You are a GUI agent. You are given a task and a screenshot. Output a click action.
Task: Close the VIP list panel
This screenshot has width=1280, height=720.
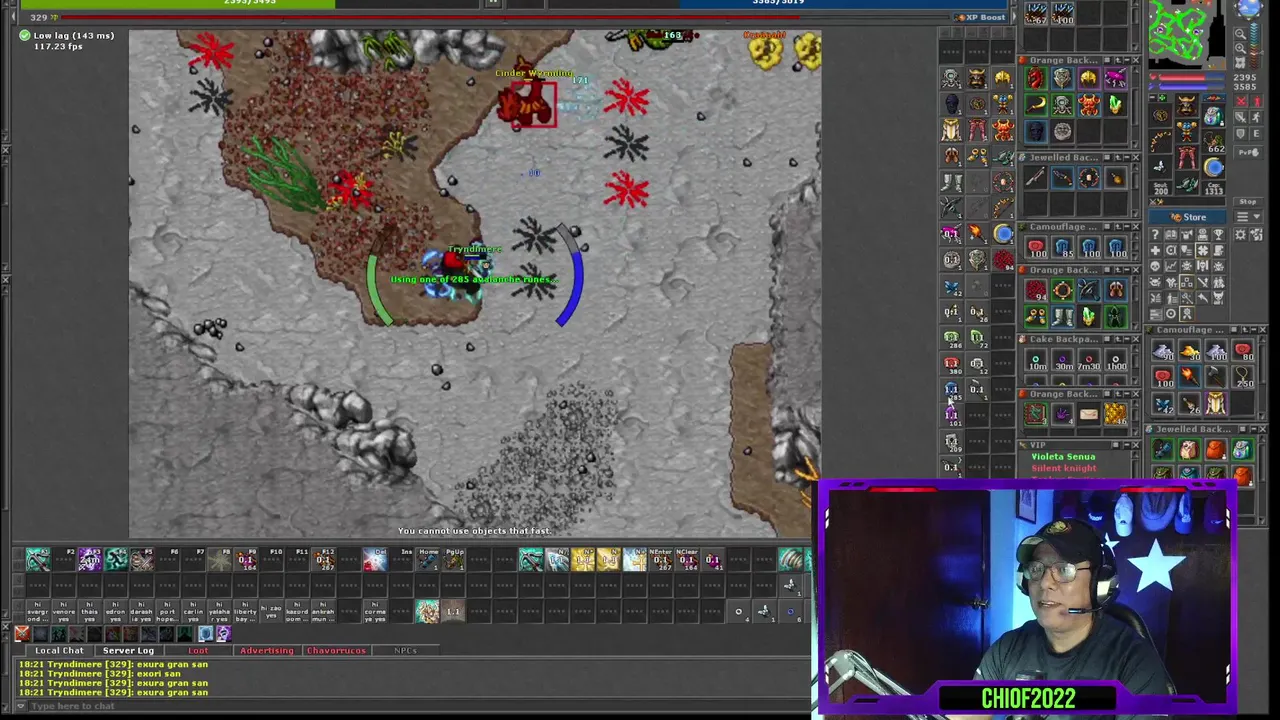[1136, 445]
